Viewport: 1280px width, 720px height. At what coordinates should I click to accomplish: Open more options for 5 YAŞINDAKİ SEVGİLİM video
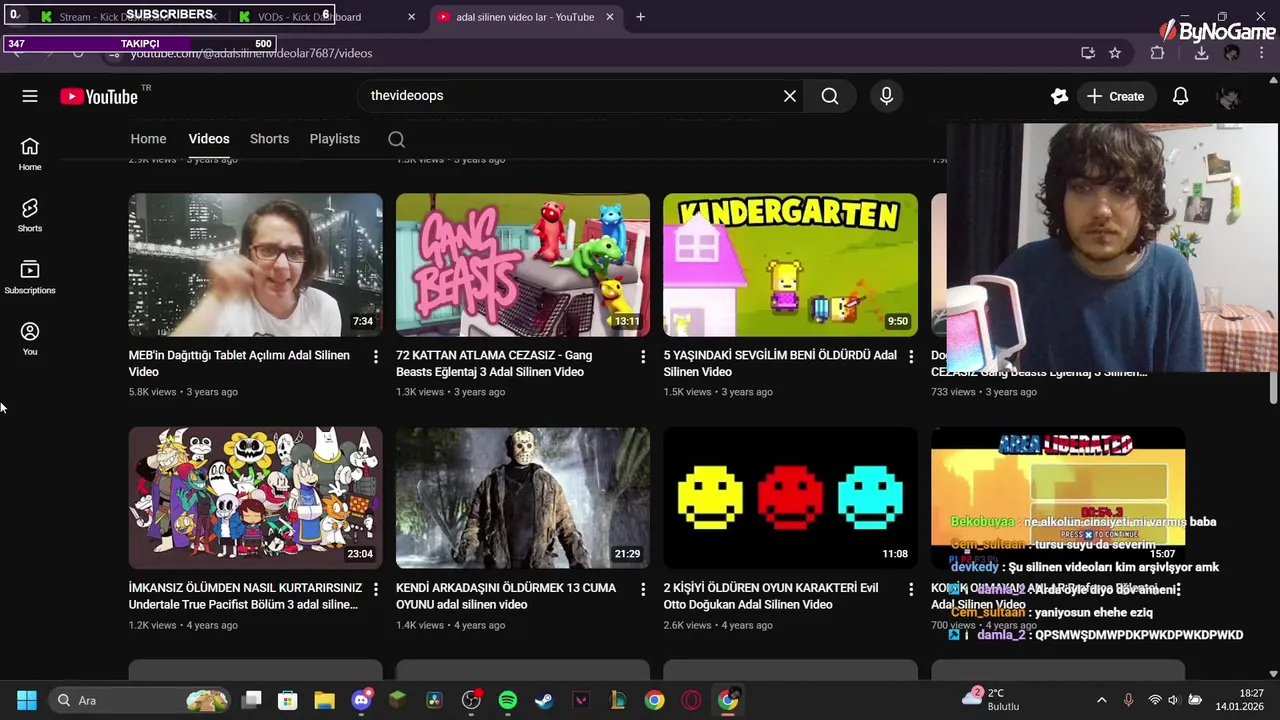(911, 357)
